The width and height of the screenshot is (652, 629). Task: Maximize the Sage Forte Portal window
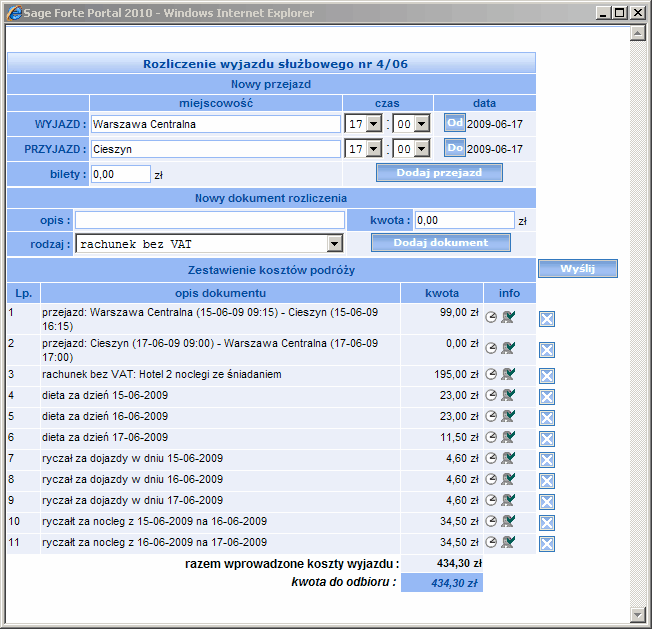pyautogui.click(x=620, y=13)
